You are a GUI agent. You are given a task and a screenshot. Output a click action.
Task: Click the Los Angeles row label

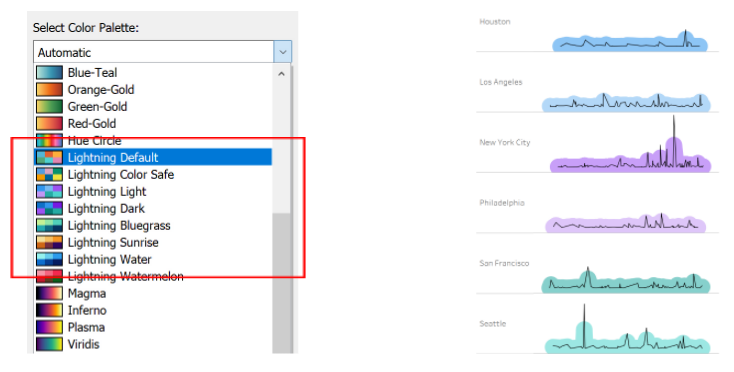click(x=501, y=82)
